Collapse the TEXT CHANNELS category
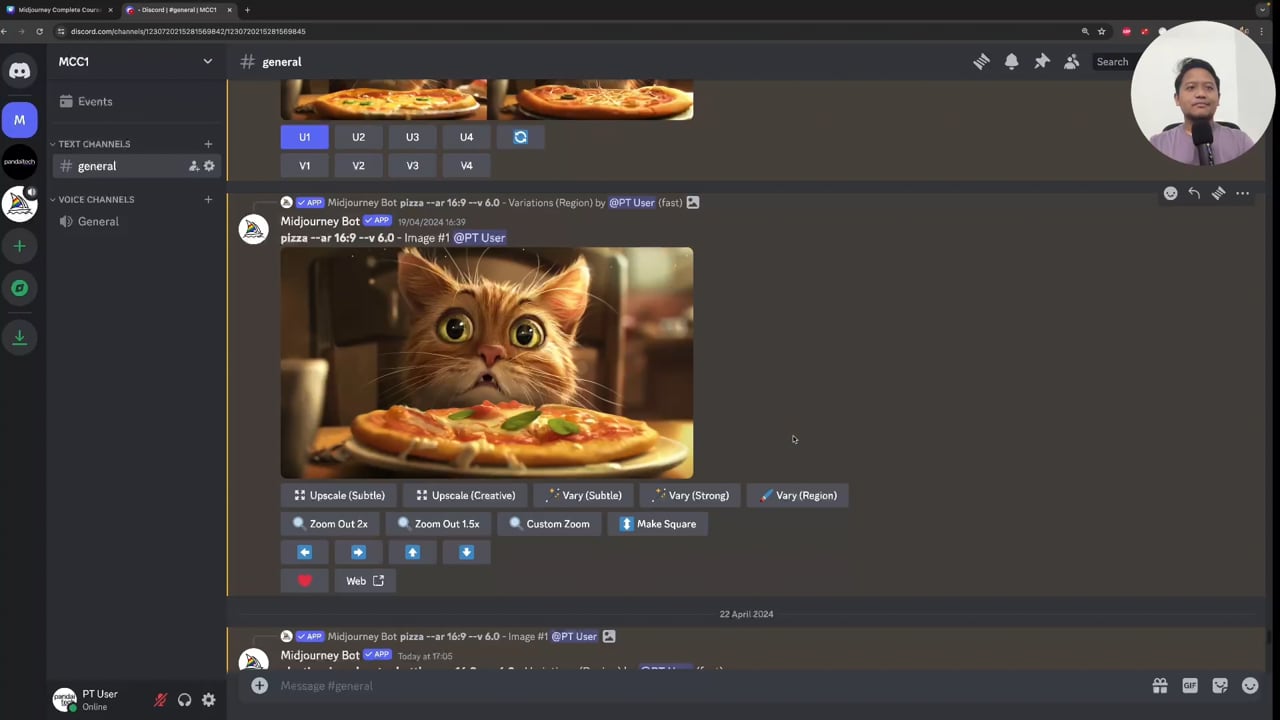Viewport: 1280px width, 720px height. pyautogui.click(x=94, y=144)
